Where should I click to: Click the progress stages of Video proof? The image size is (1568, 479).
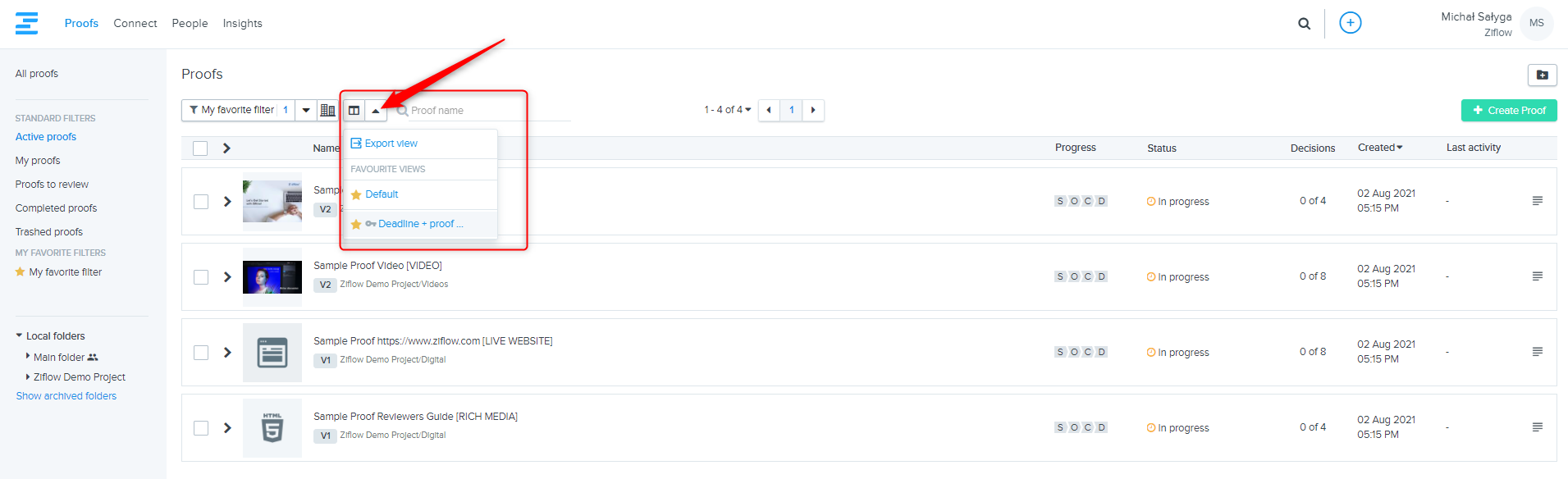[x=1081, y=276]
